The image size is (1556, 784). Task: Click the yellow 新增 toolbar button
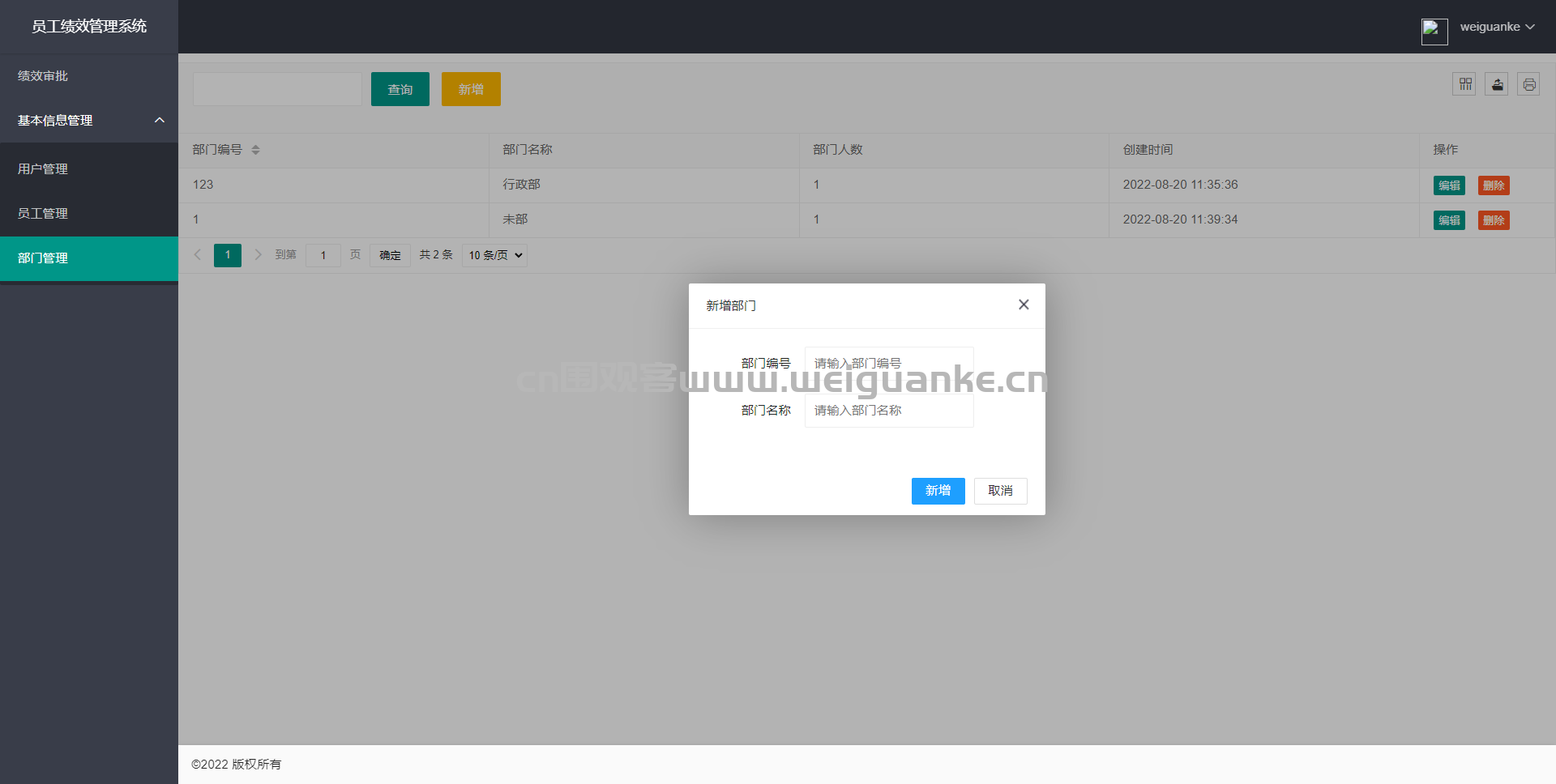pos(471,89)
